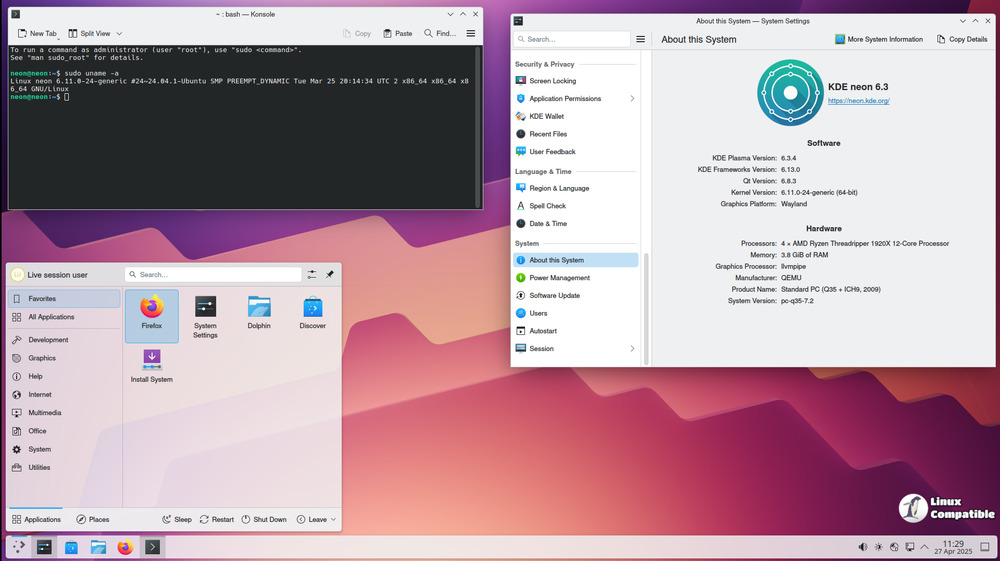Launch Firefox from the Favorites grid
This screenshot has width=1000, height=561.
151,314
